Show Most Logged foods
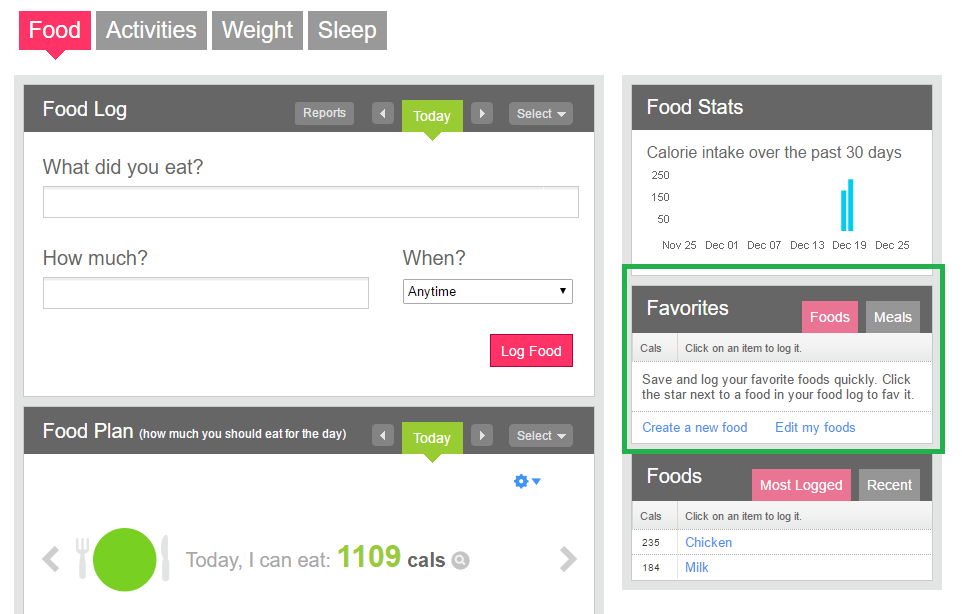Image resolution: width=962 pixels, height=614 pixels. [801, 485]
